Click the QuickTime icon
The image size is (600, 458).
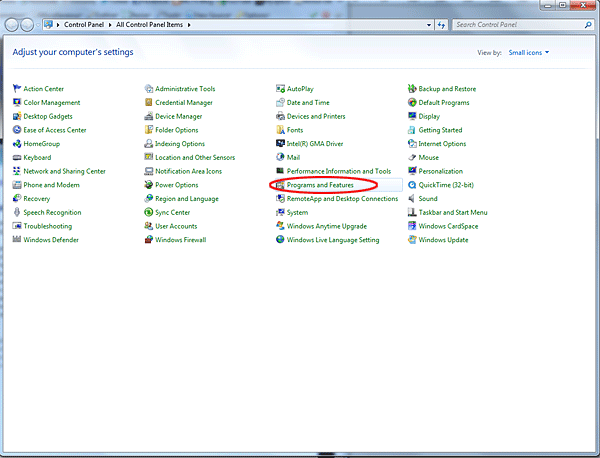pos(412,185)
